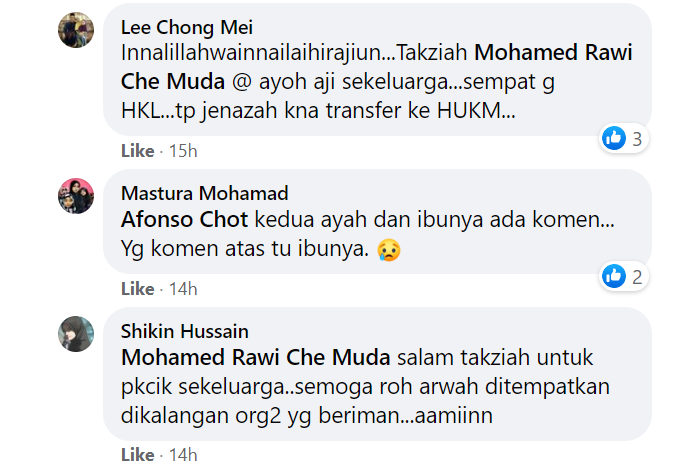Click the reaction count number 2
Image resolution: width=688 pixels, height=472 pixels.
(636, 276)
